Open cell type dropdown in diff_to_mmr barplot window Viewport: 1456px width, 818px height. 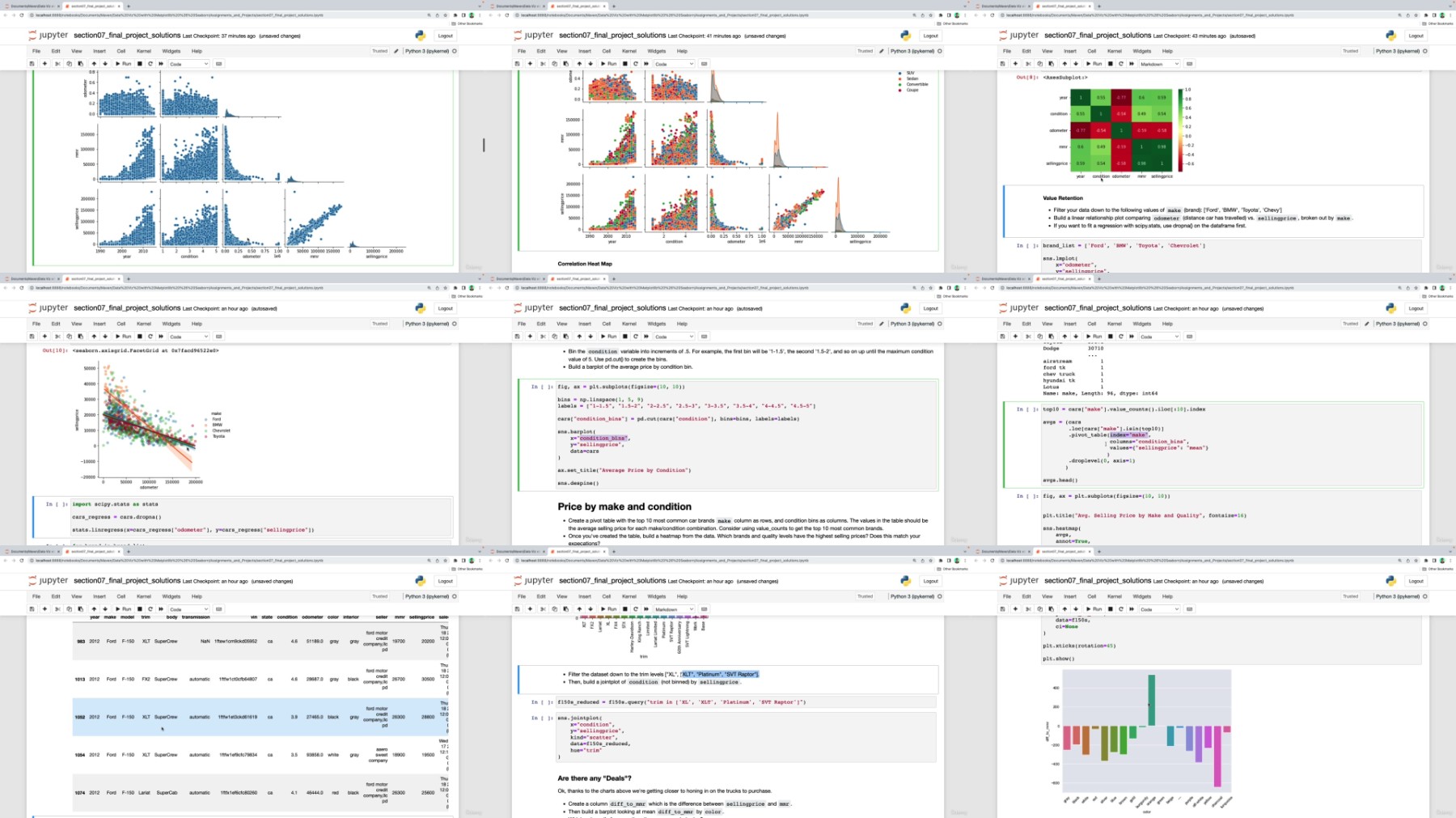(x=1158, y=609)
